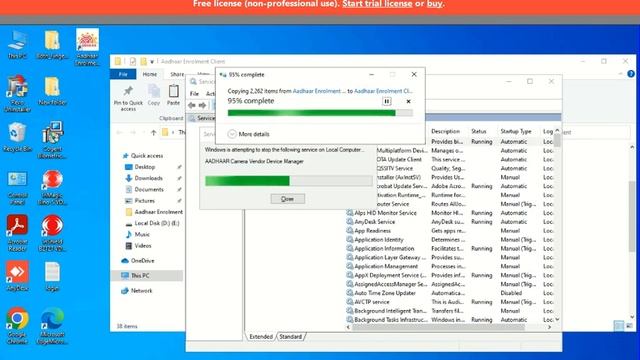640x360 pixels.
Task: Open the Recycle Bin desktop icon
Action: point(17,138)
